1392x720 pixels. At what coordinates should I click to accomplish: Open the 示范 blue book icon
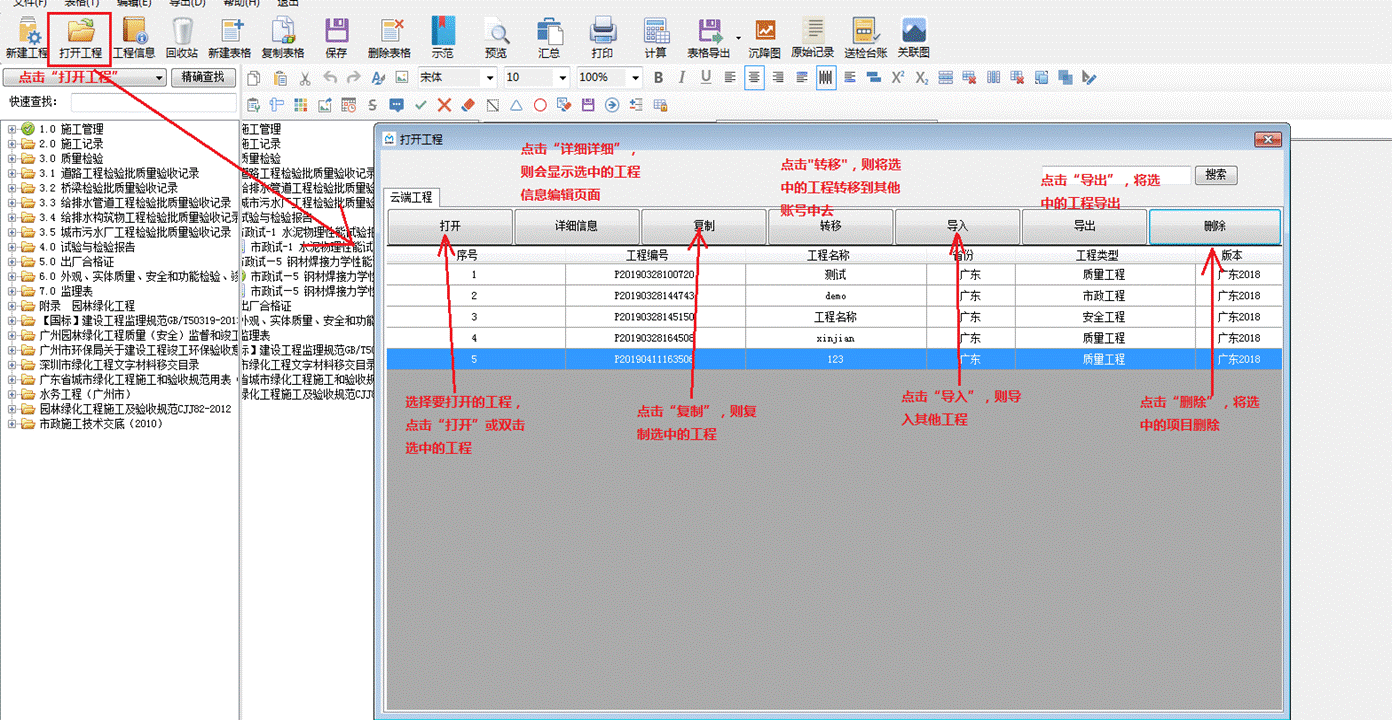[x=442, y=32]
